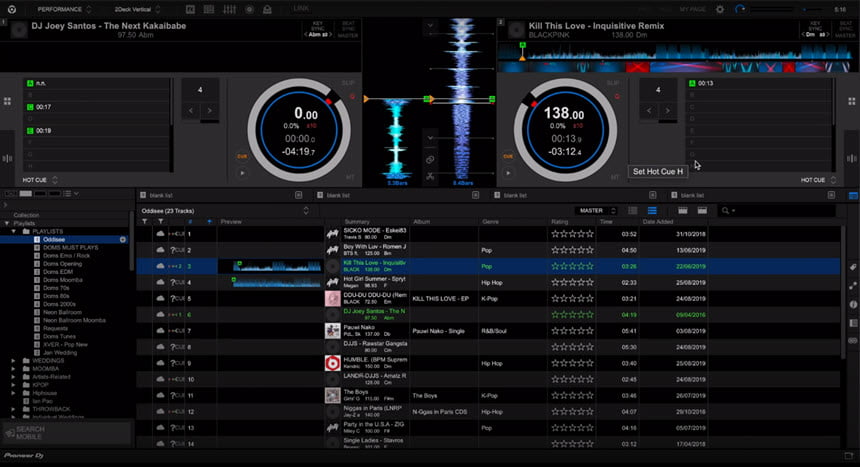Collapse waveform with chevron above link icon
Screen dimensions: 860x467
(x=430, y=138)
